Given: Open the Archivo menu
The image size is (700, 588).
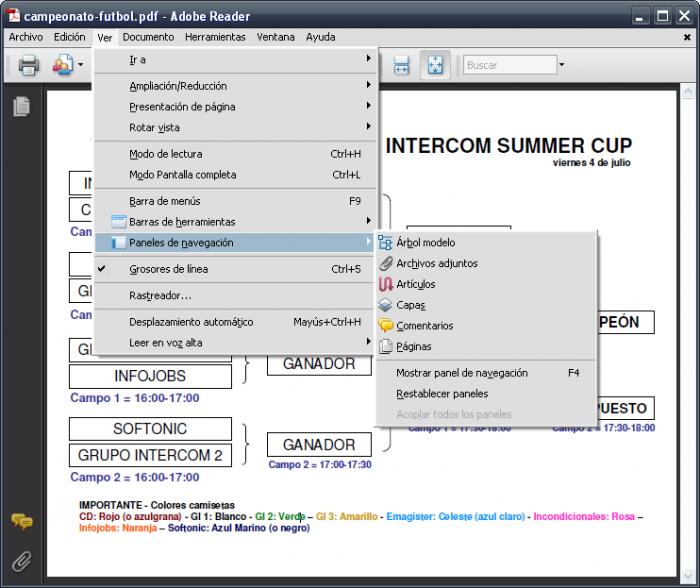Looking at the screenshot, I should coord(26,37).
